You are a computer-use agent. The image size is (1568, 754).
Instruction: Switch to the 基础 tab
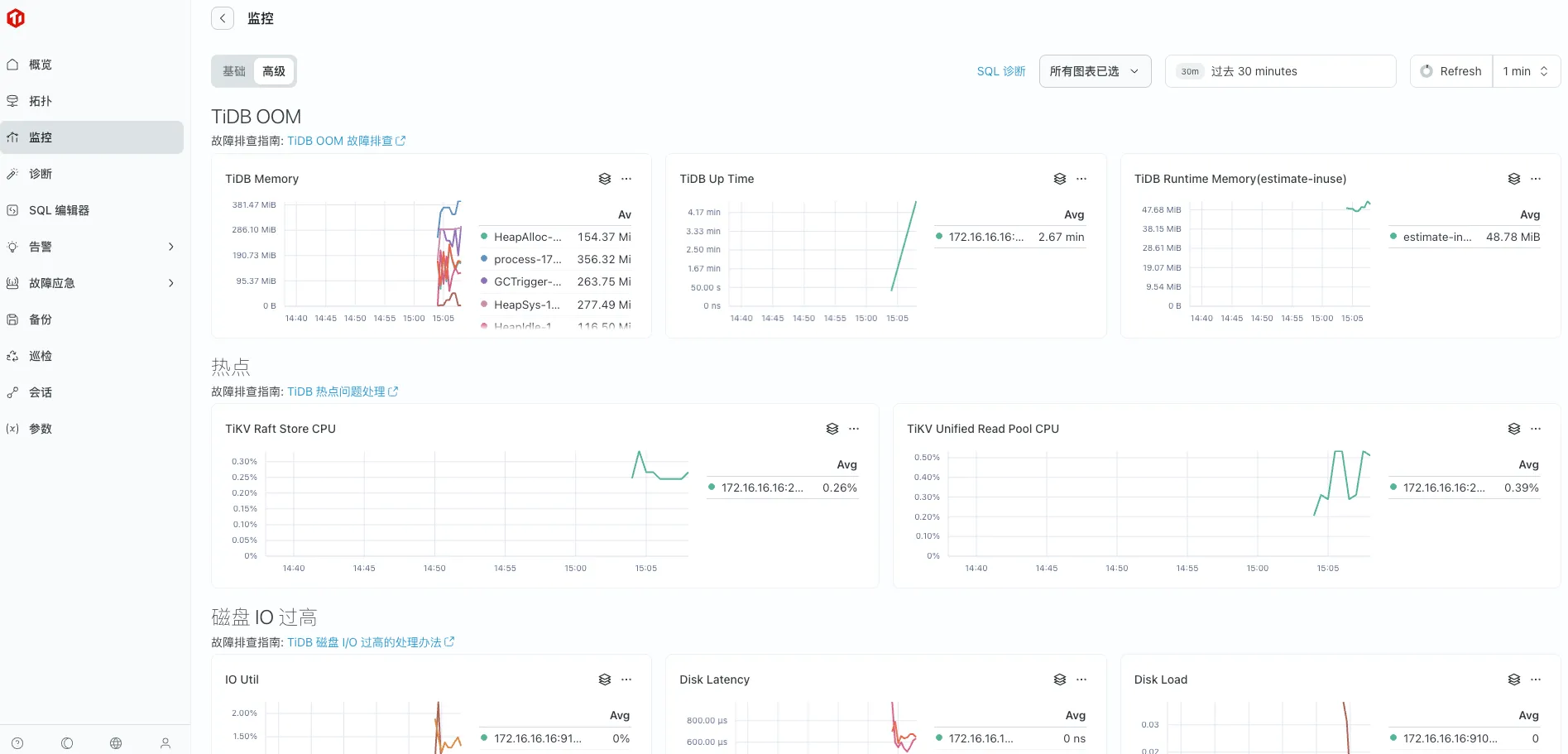[x=233, y=71]
